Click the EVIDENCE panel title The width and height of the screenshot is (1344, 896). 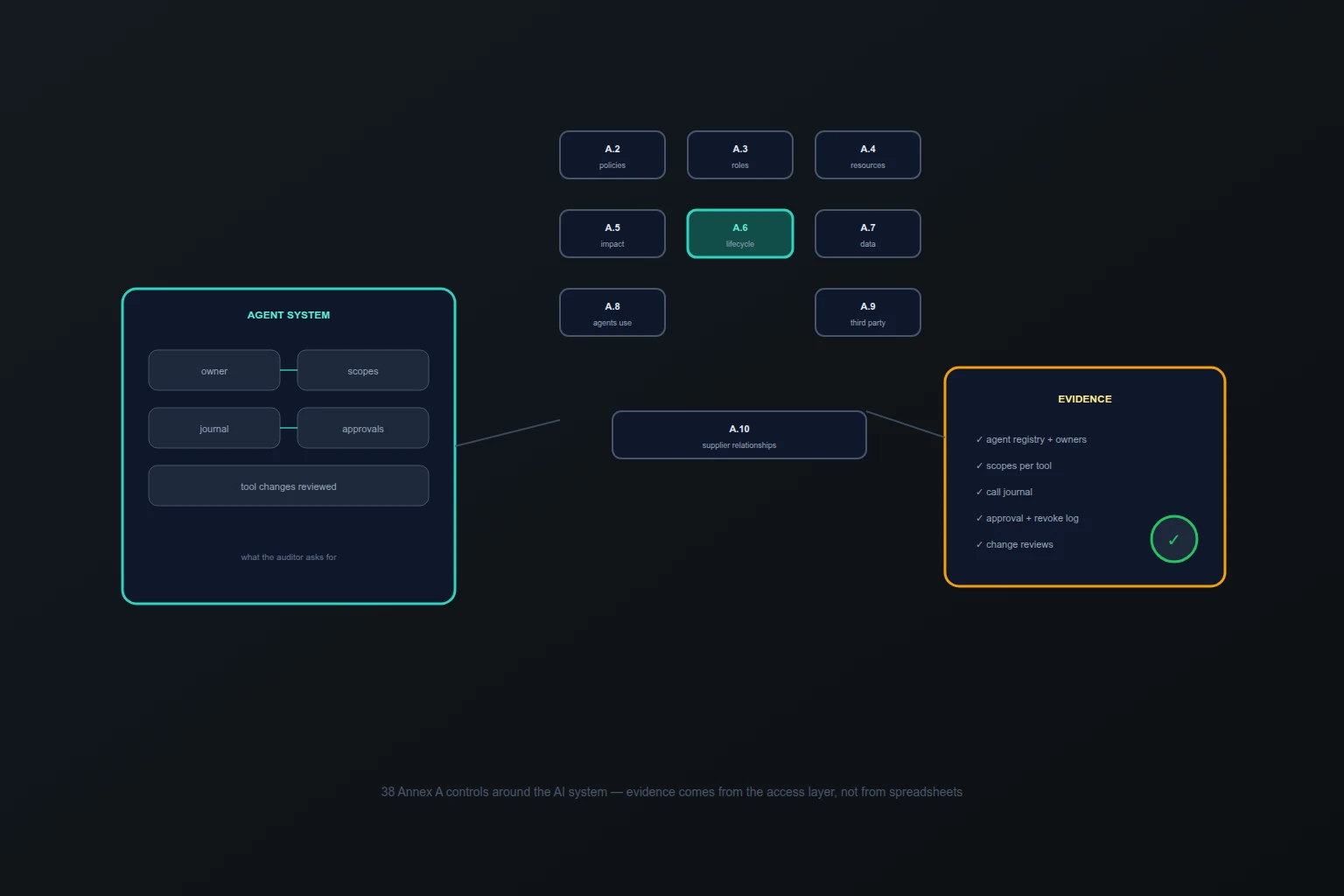click(1085, 399)
